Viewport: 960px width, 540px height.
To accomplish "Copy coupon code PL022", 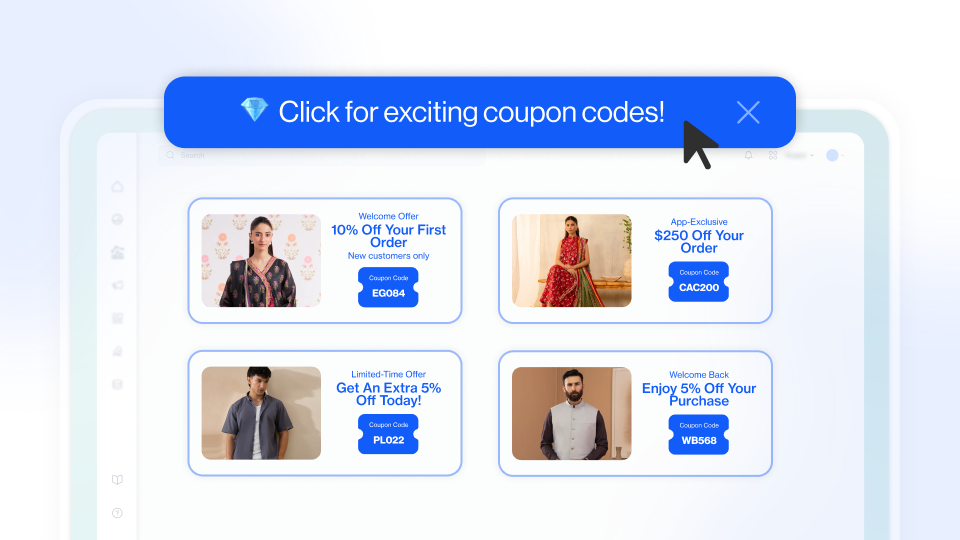I will pos(388,434).
